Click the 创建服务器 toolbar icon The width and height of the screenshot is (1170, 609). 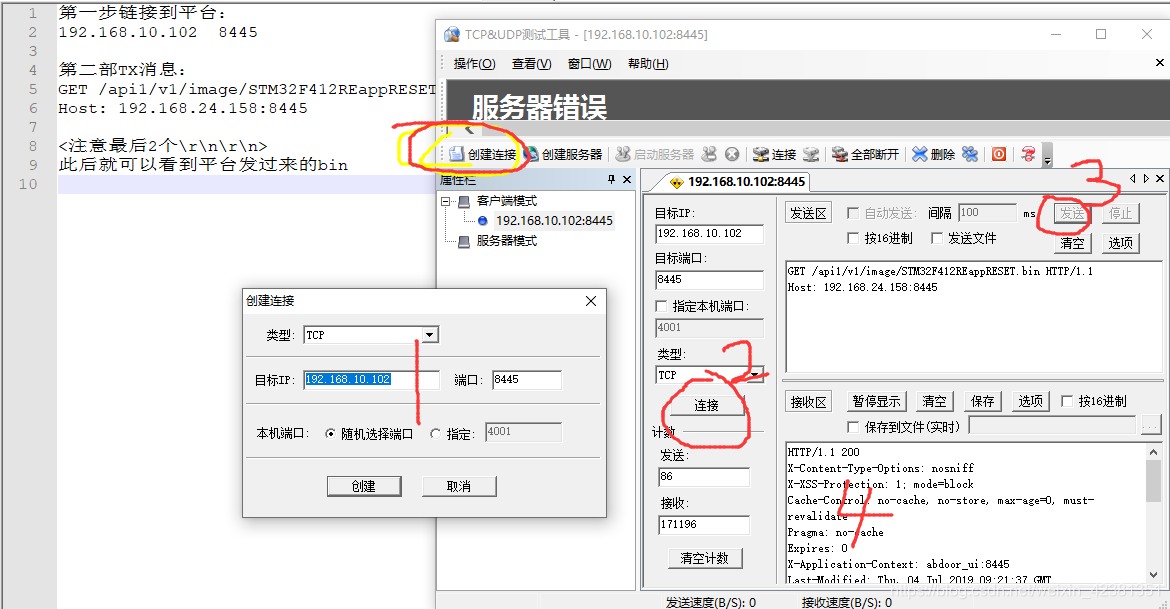531,154
